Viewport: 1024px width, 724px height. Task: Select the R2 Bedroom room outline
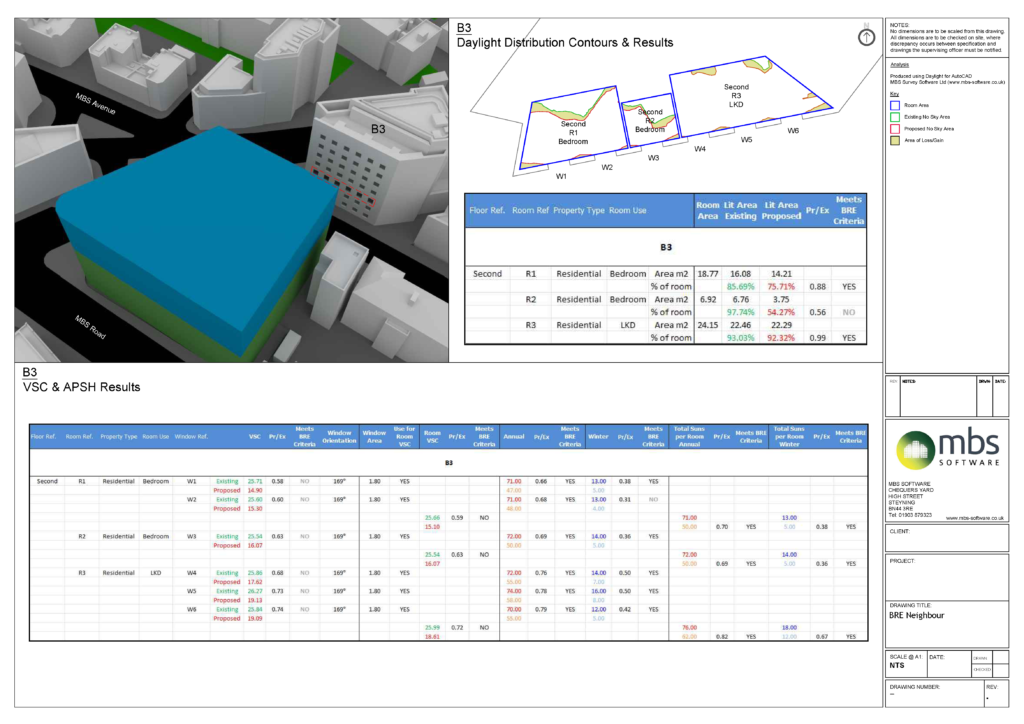645,121
